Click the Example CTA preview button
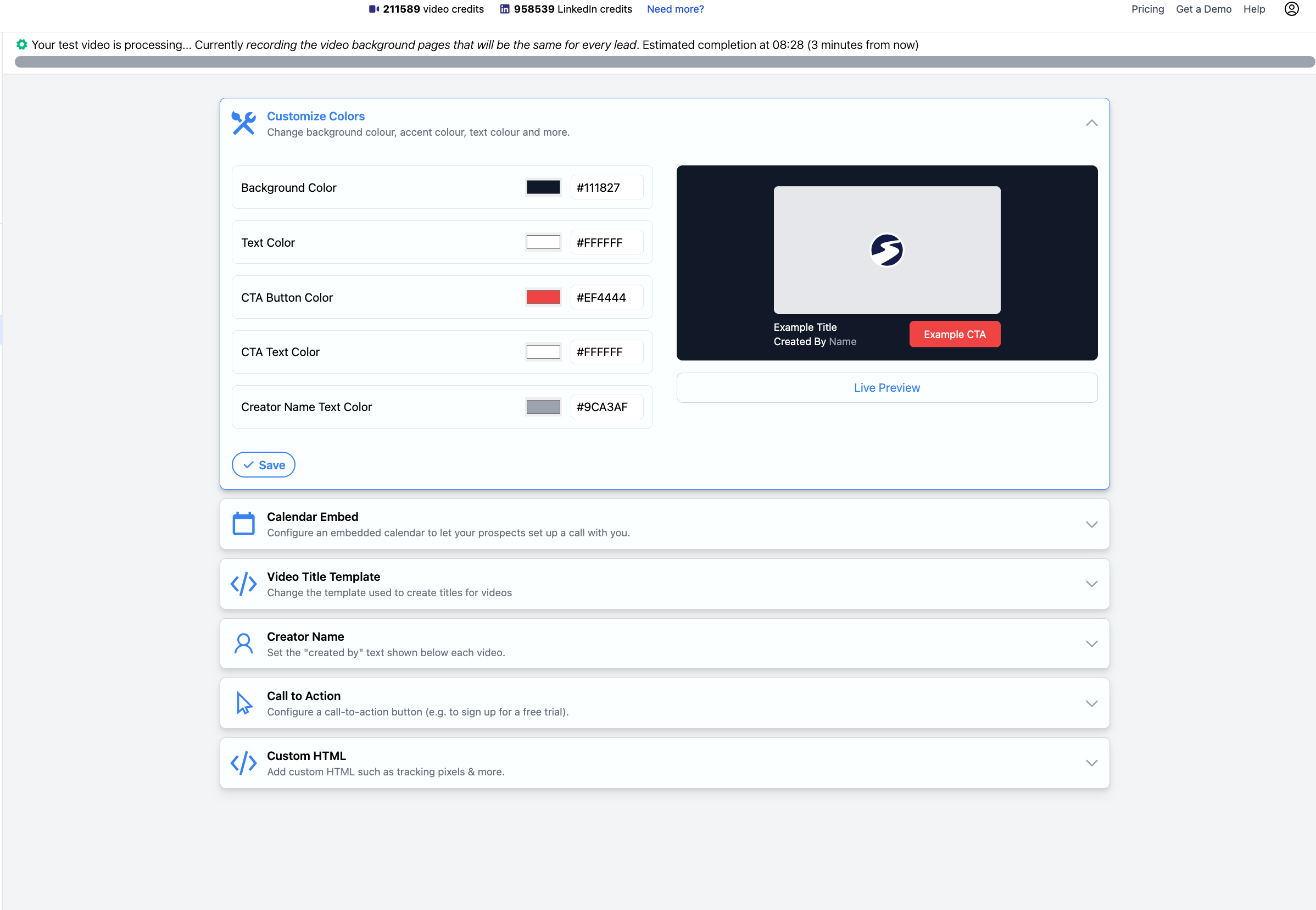Screen dimensions: 1316x910 pos(955,334)
